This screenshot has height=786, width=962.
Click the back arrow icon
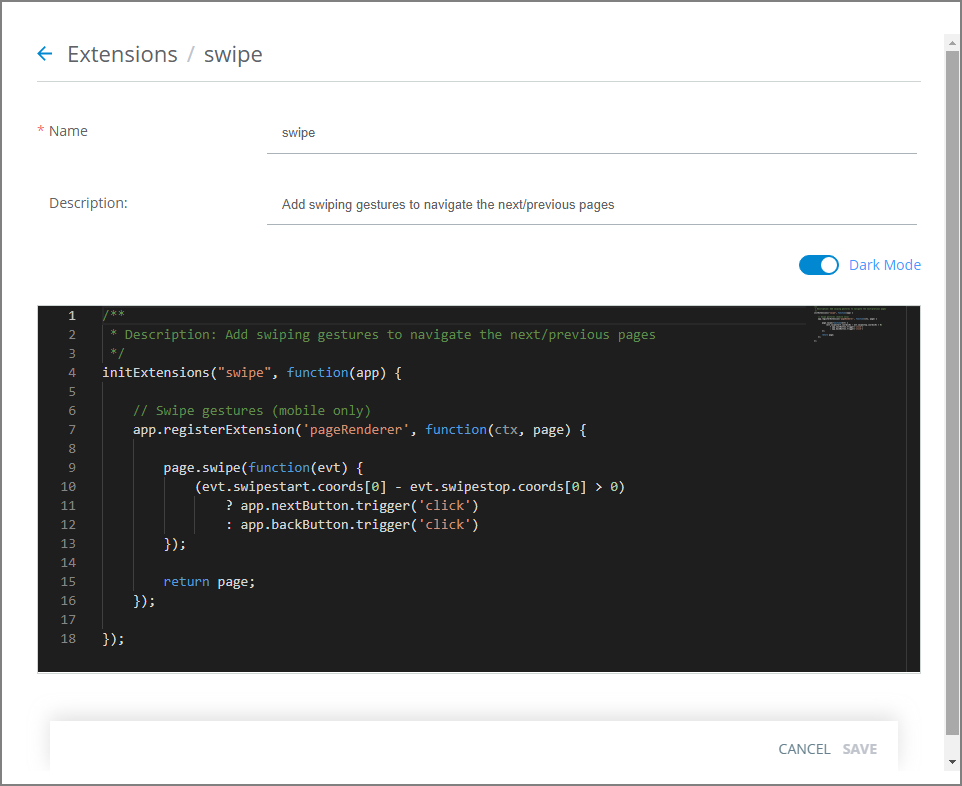(45, 54)
